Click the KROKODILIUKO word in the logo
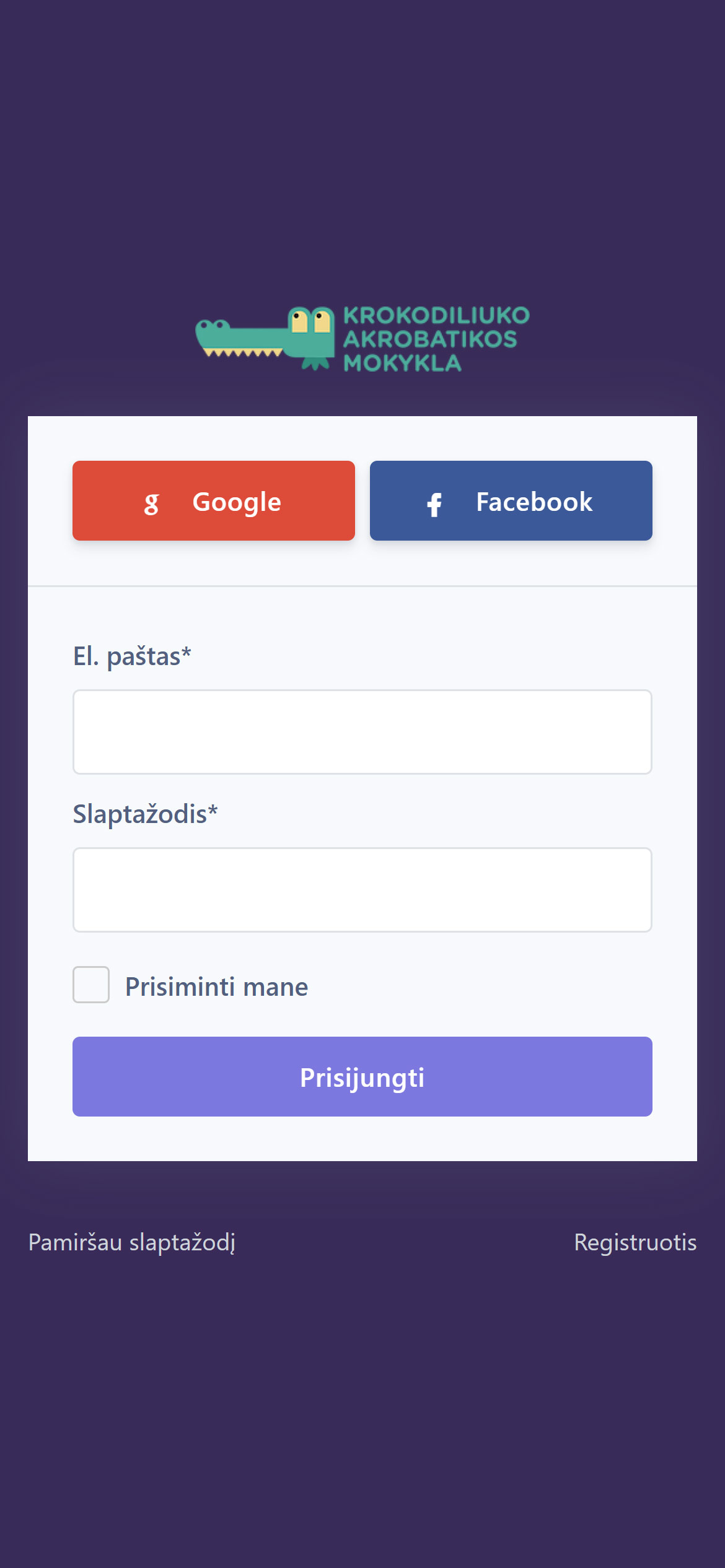Screen dimensions: 725x1568 click(436, 315)
